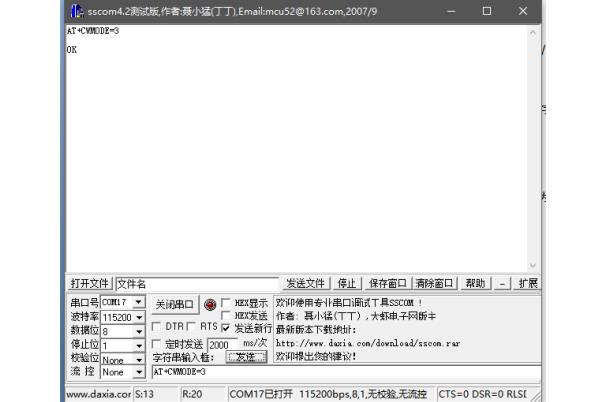Screen dimensions: 600x402
Task: Open the 校验位 parity dropdown
Action: click(x=139, y=359)
